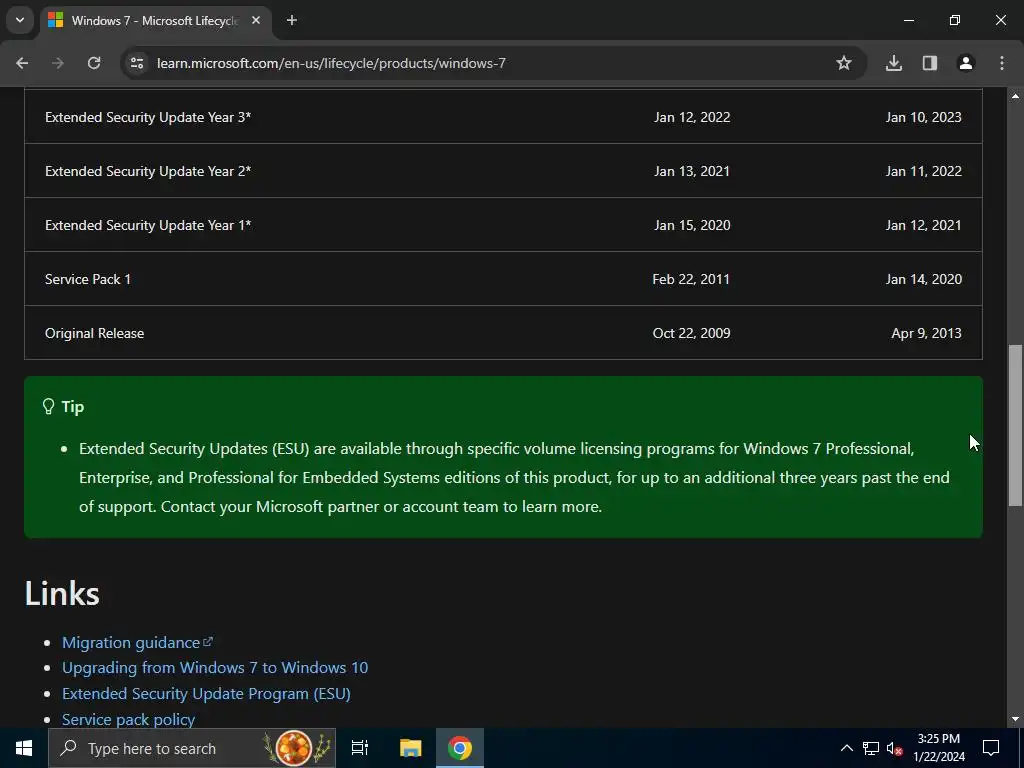Screen dimensions: 1024x768
Task: Expand the tab search dropdown
Action: [20, 20]
